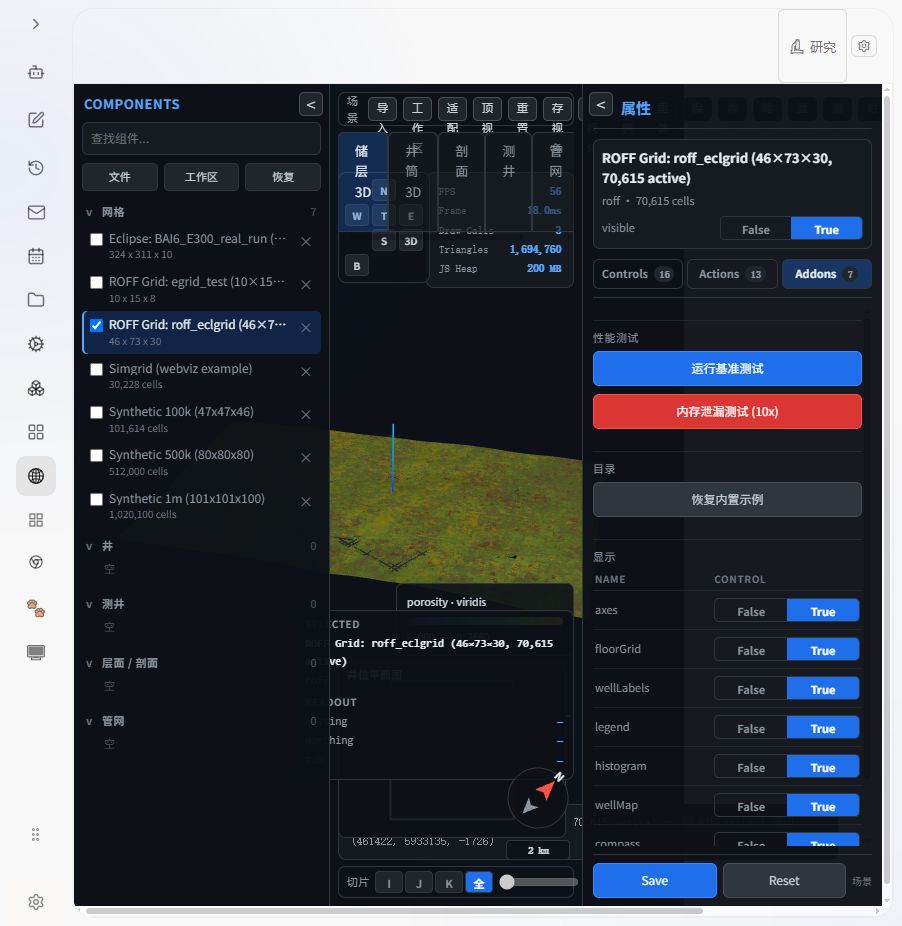Click the compass widget in the 3D viewport

click(538, 798)
